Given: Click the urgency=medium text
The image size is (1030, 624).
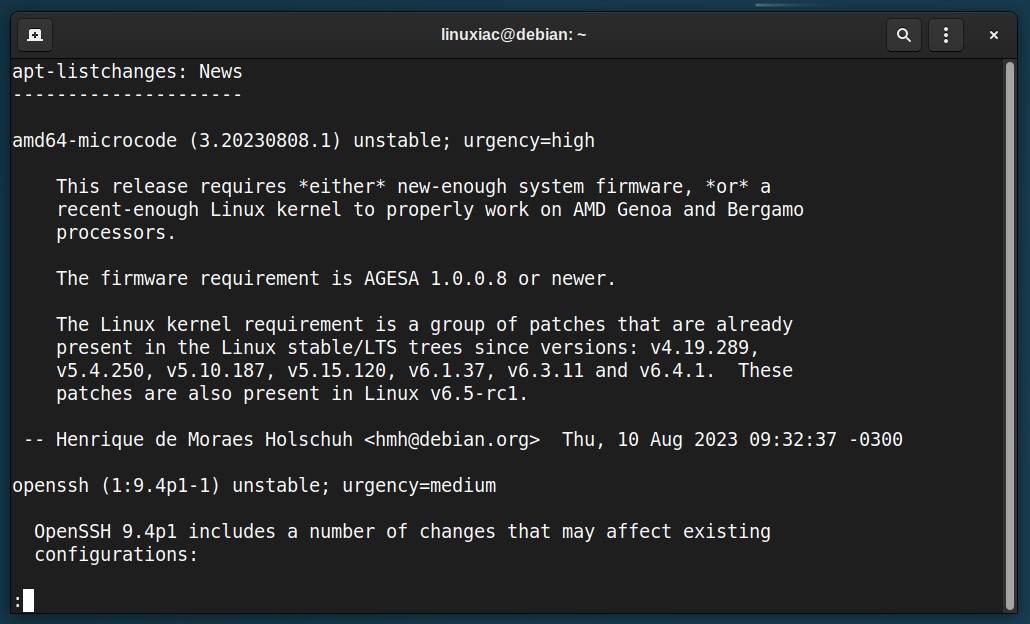Looking at the screenshot, I should (x=419, y=485).
